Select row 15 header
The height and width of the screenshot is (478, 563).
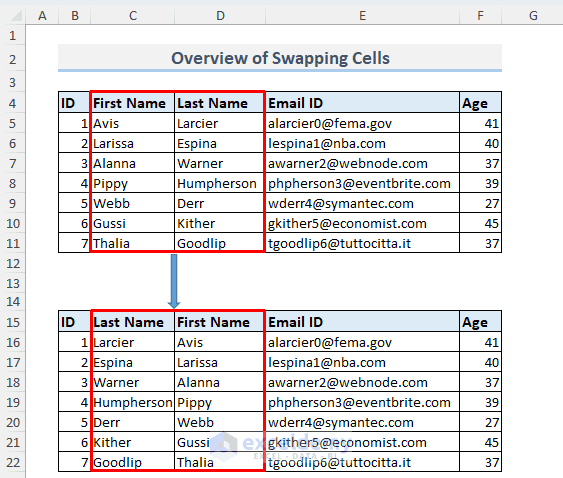point(13,322)
